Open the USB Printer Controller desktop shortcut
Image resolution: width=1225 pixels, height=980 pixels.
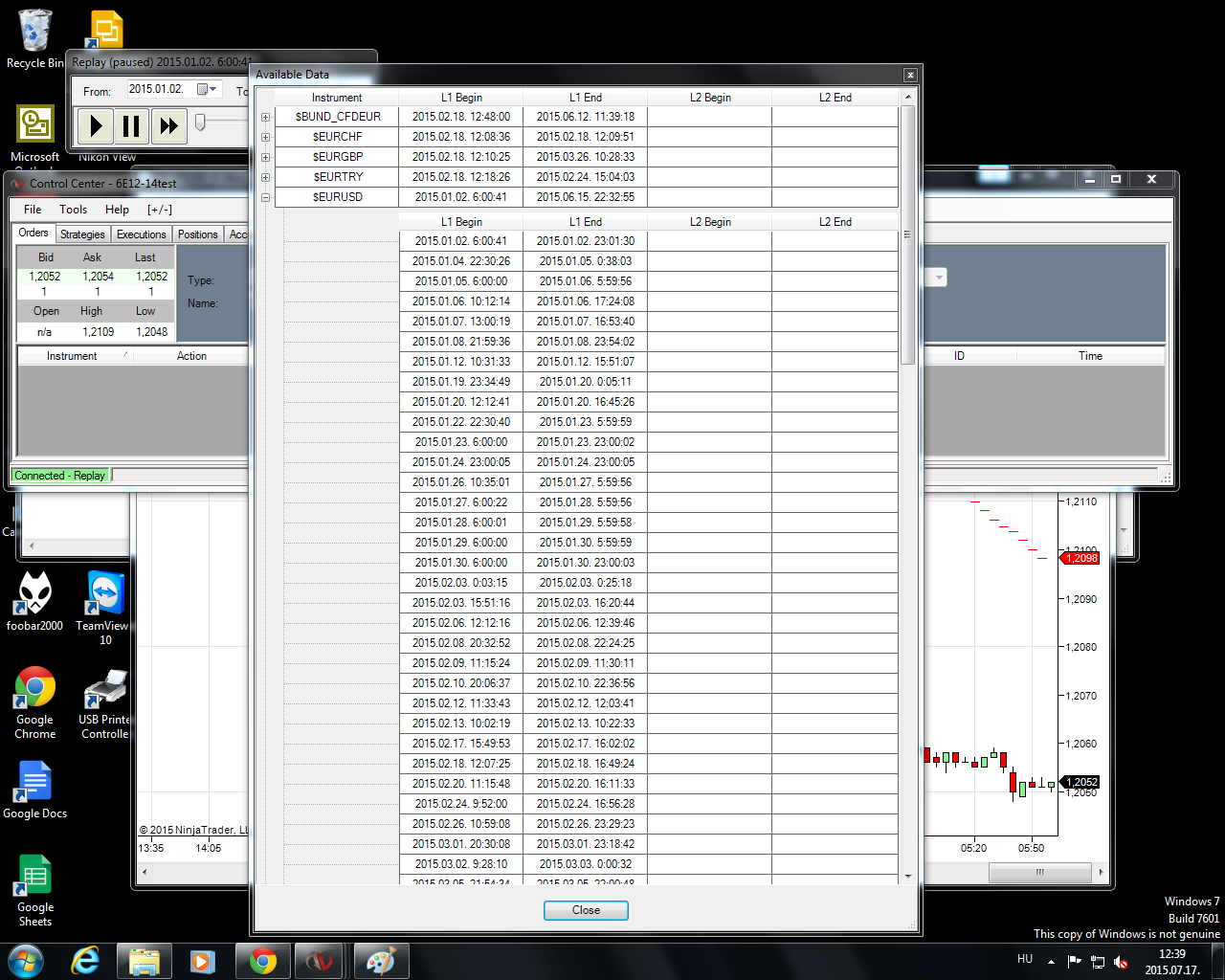pos(105,703)
